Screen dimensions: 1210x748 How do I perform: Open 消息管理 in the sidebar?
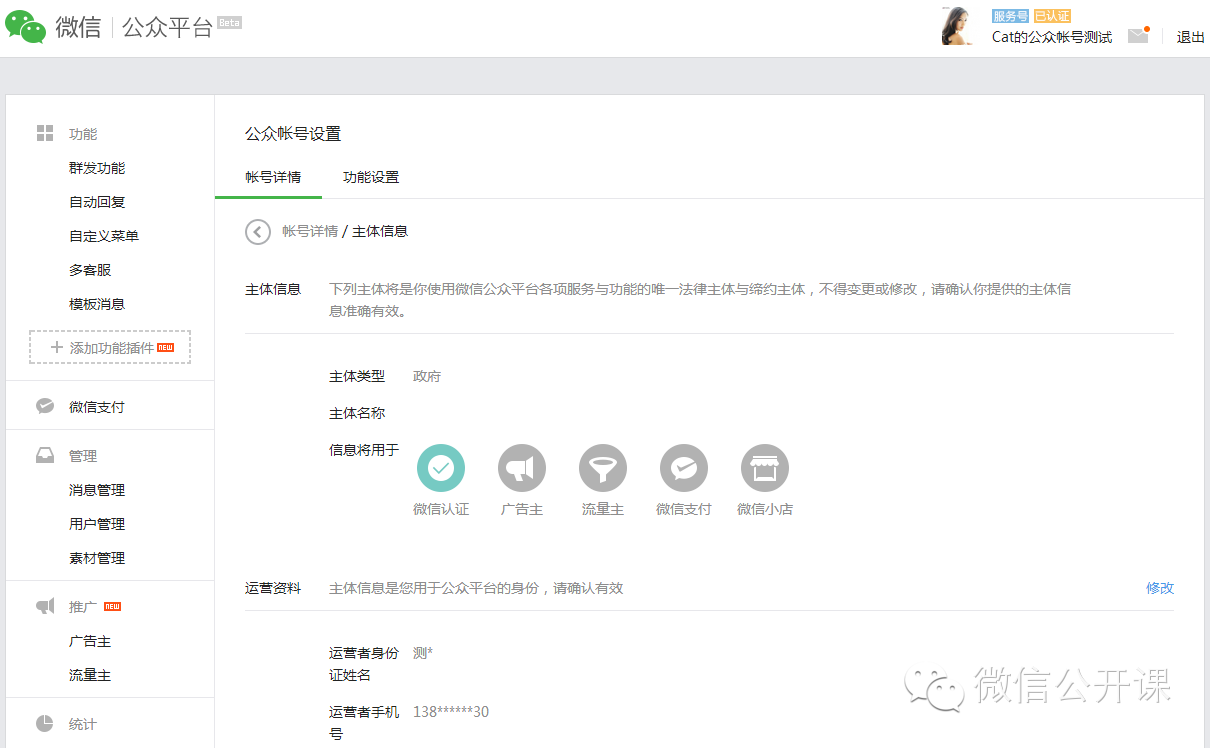(x=97, y=490)
